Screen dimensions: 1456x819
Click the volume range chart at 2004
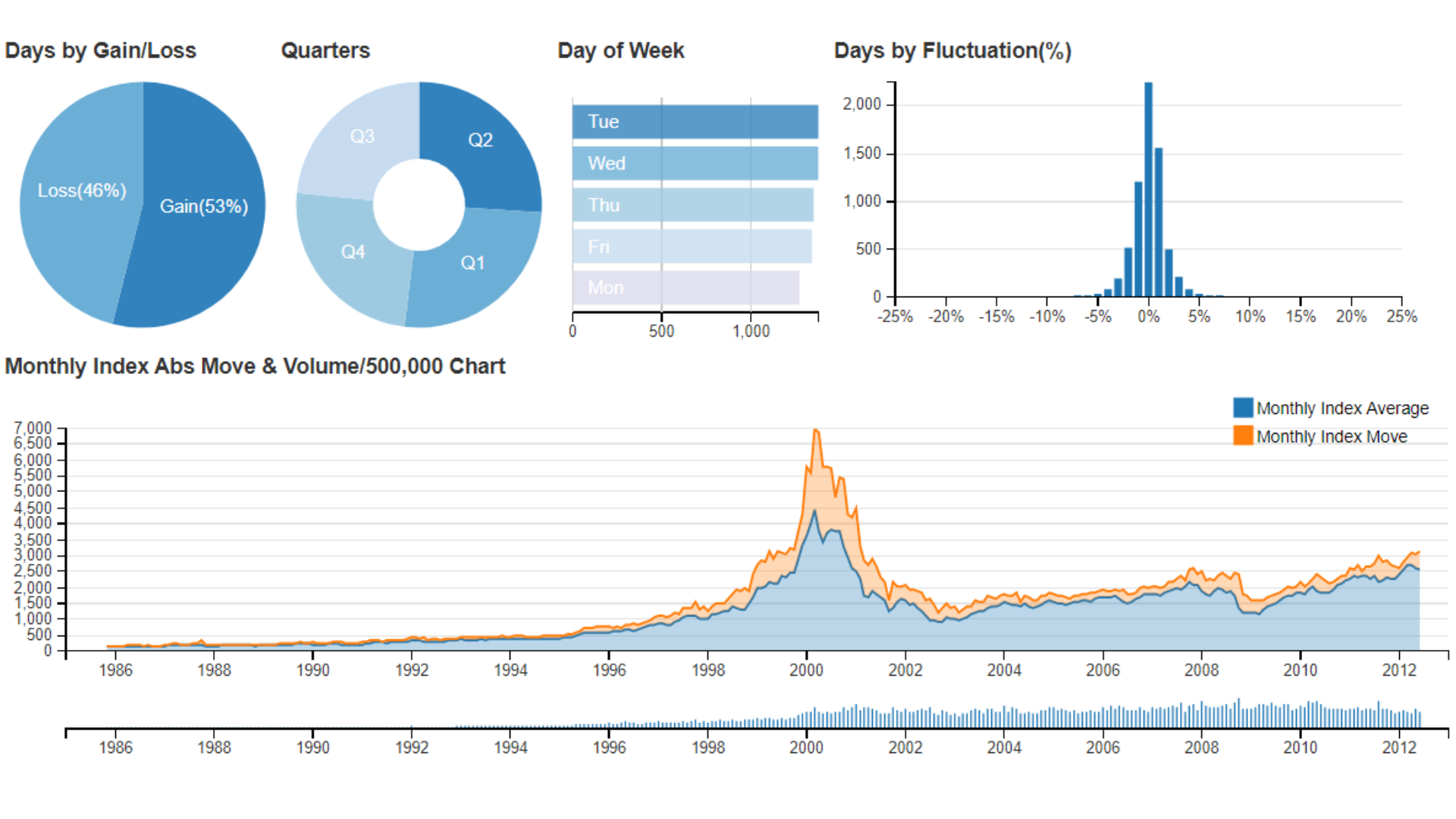1004,717
